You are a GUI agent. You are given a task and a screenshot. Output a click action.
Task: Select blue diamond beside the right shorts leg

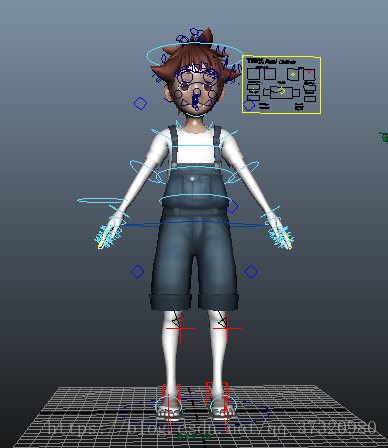[251, 271]
